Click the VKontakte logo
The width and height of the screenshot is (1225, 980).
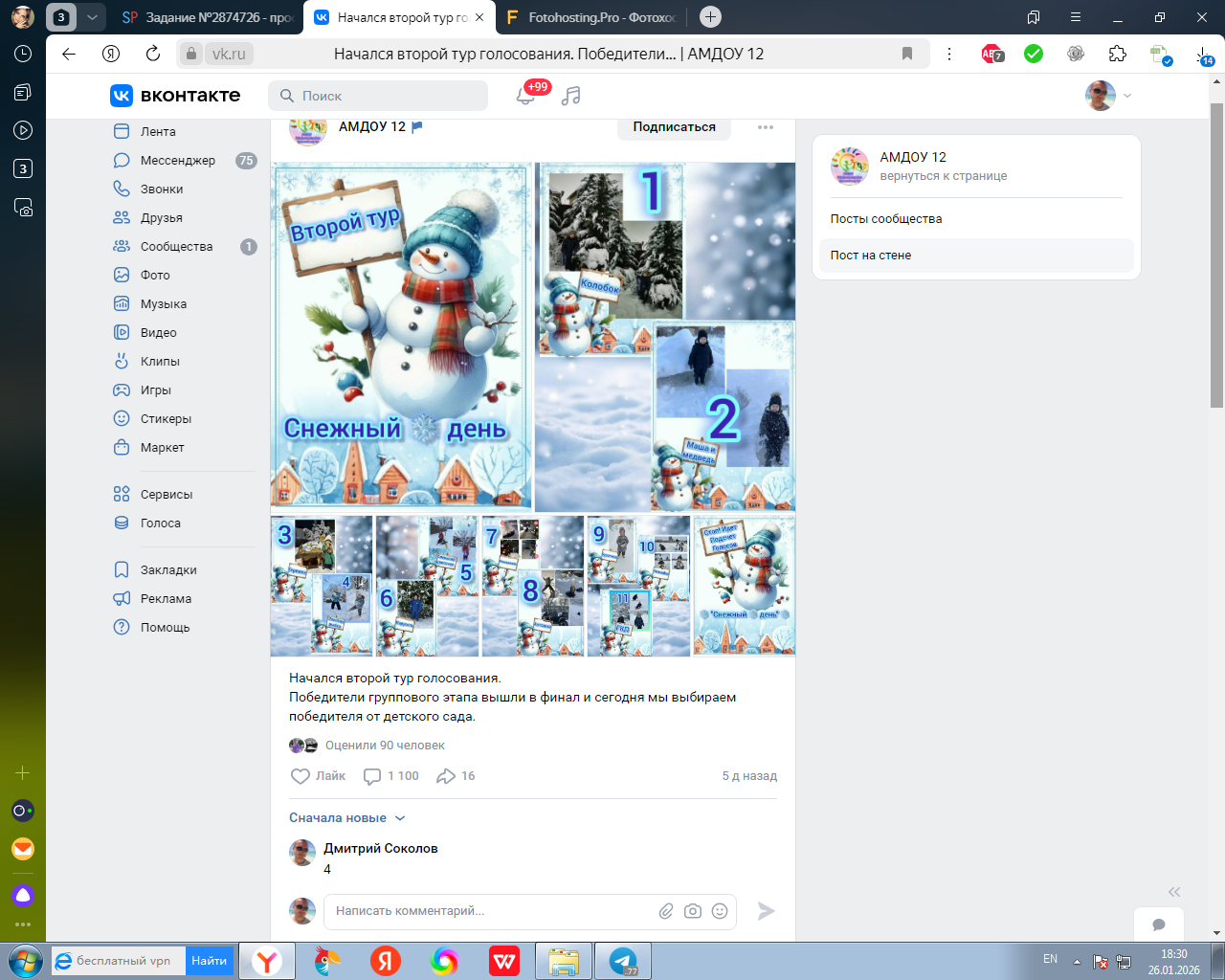coord(175,96)
